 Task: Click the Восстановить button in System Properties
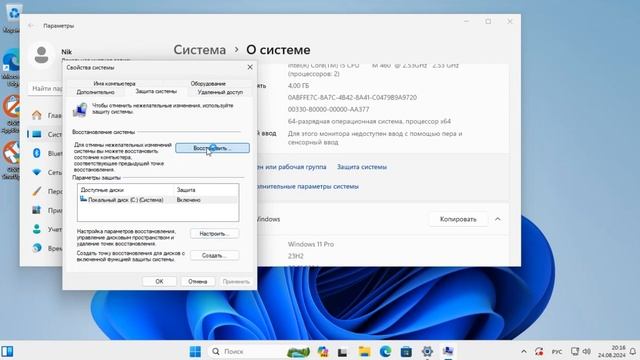pos(212,148)
